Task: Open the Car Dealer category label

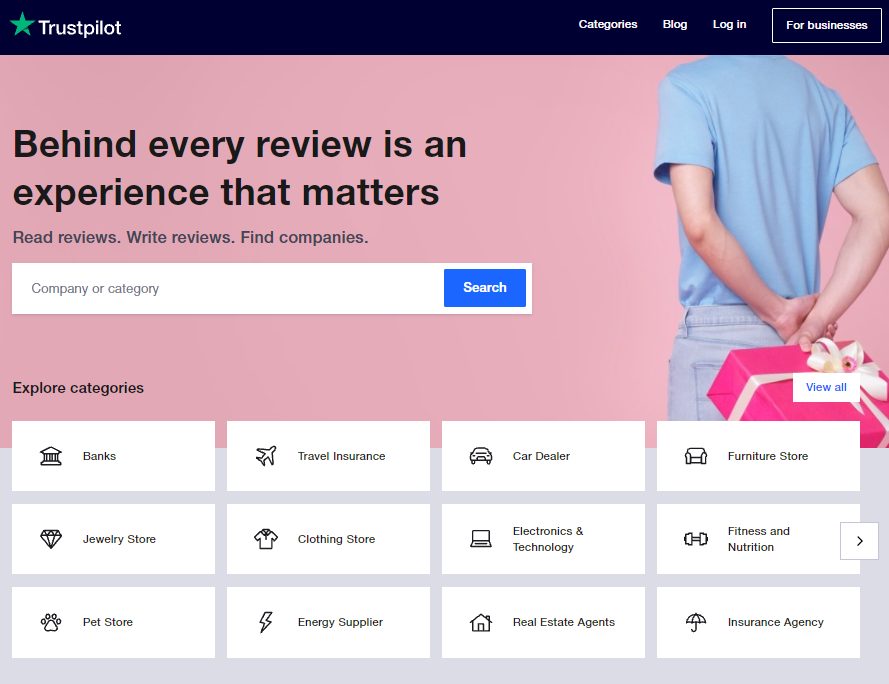Action: tap(541, 456)
